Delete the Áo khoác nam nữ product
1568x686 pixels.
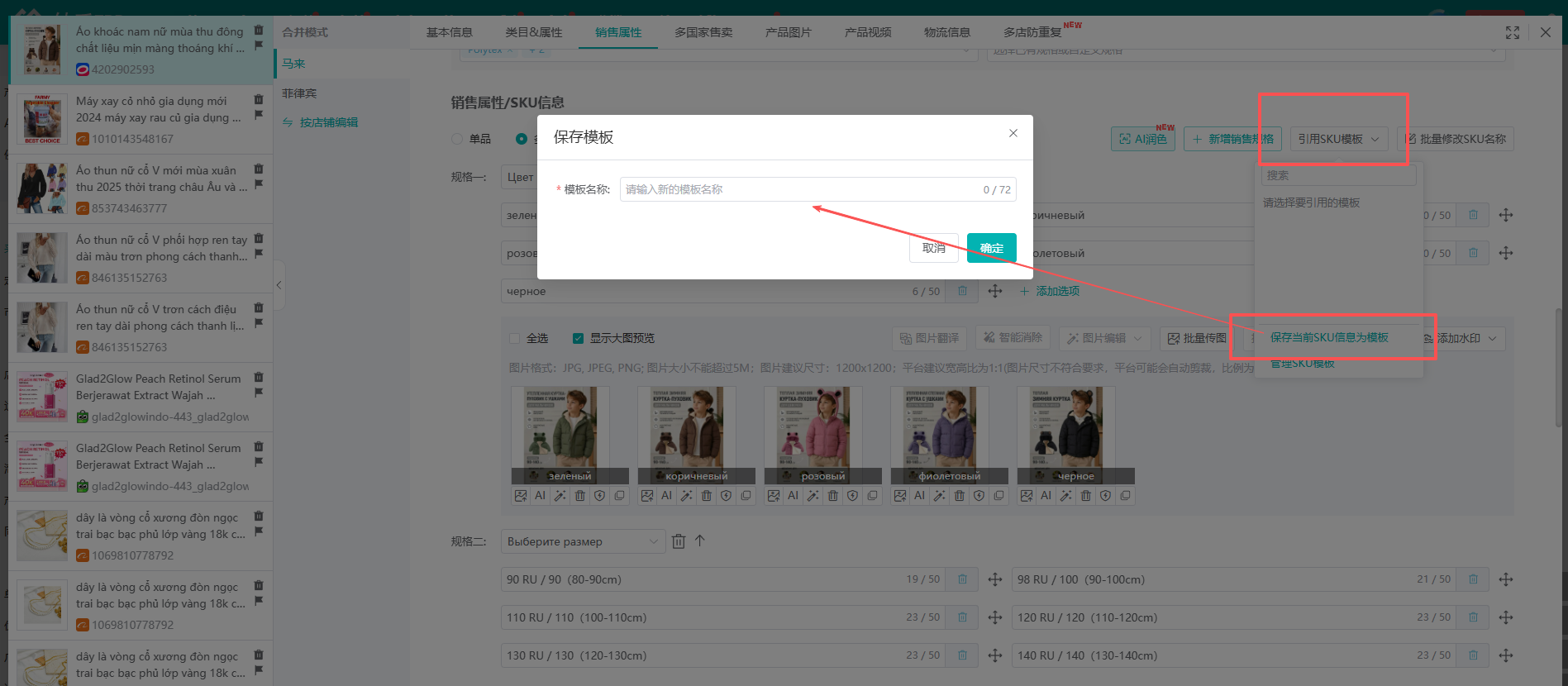pos(259,30)
